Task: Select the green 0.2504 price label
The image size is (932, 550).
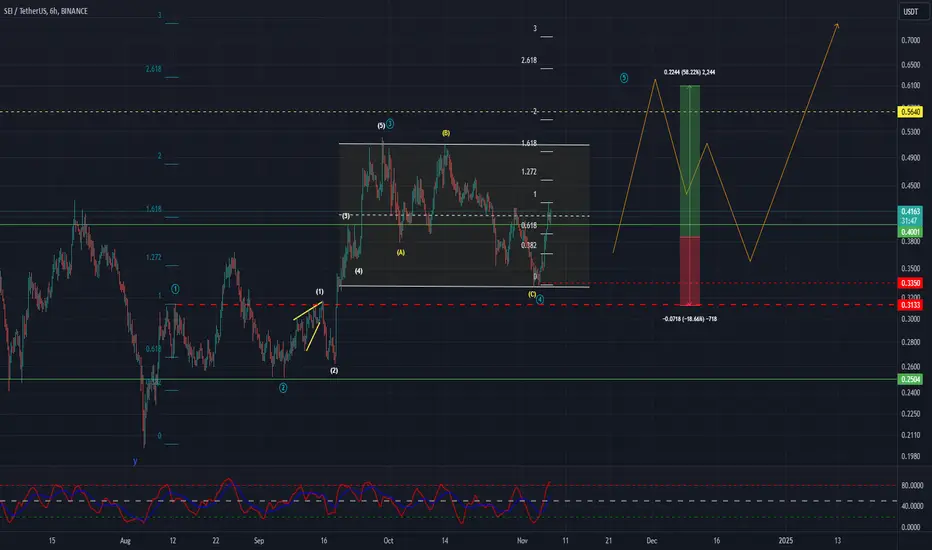Action: tap(910, 379)
